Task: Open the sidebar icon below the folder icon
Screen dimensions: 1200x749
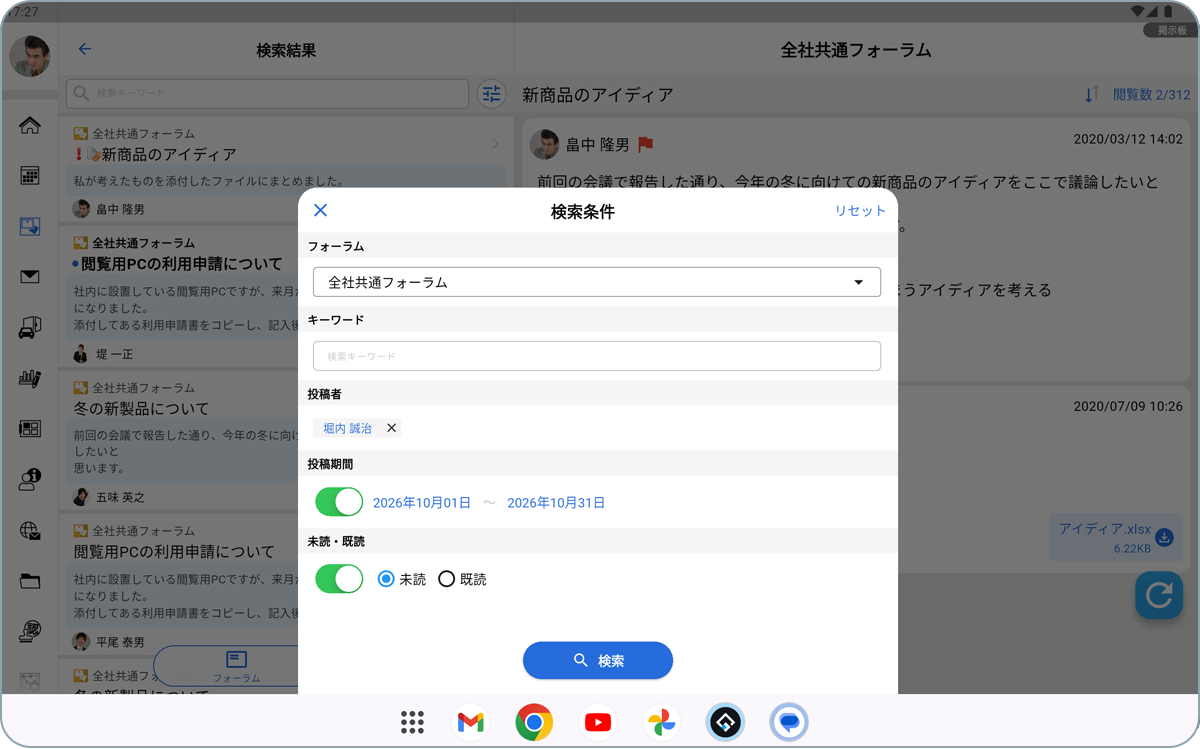Action: 30,632
